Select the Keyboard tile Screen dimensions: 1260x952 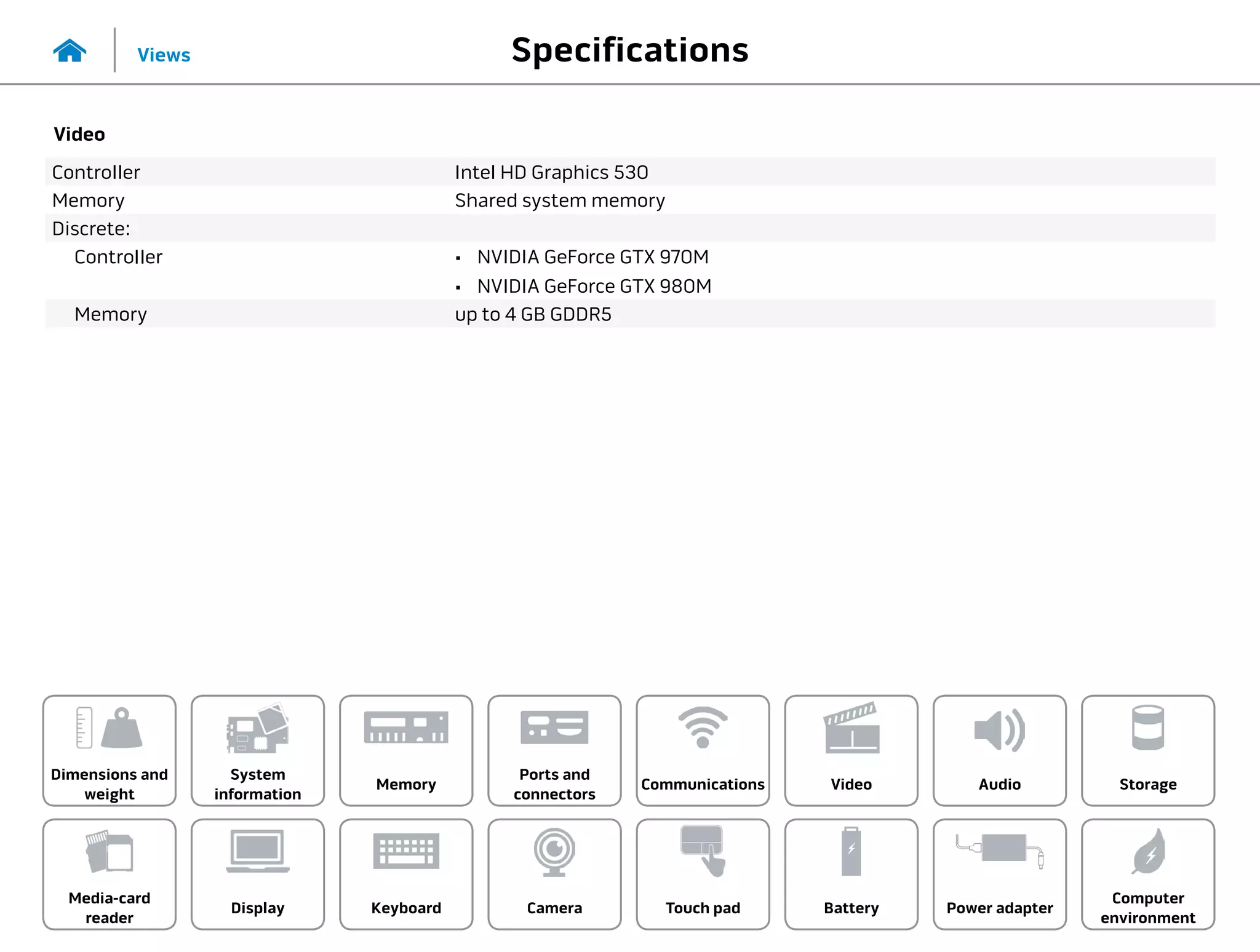click(x=406, y=874)
